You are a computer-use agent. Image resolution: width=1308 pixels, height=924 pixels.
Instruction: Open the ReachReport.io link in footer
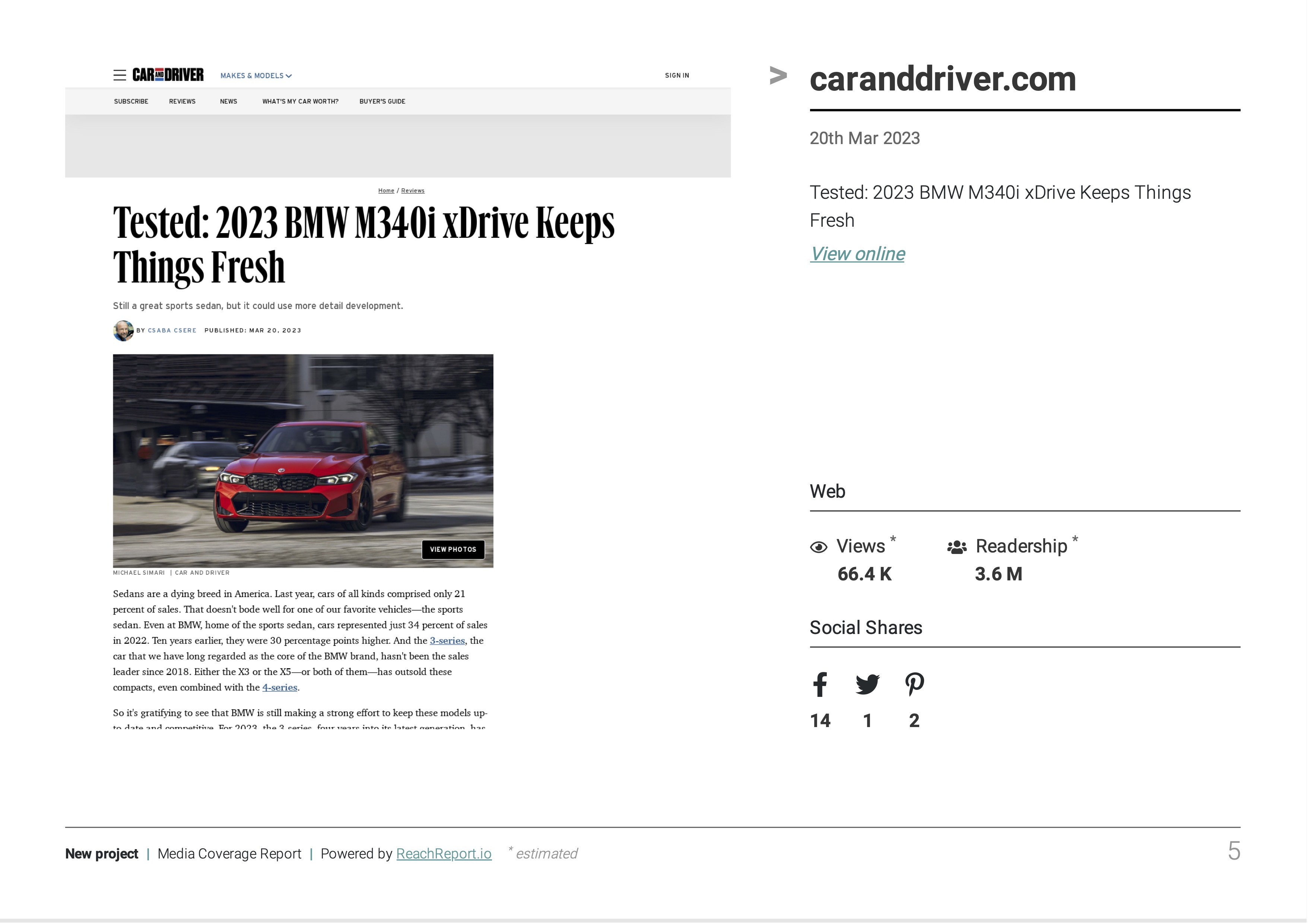(x=444, y=853)
